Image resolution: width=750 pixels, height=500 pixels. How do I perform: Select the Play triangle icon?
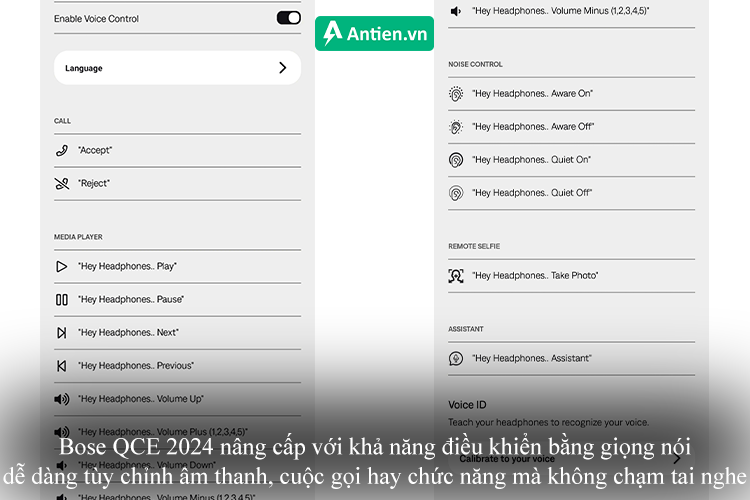coord(62,266)
